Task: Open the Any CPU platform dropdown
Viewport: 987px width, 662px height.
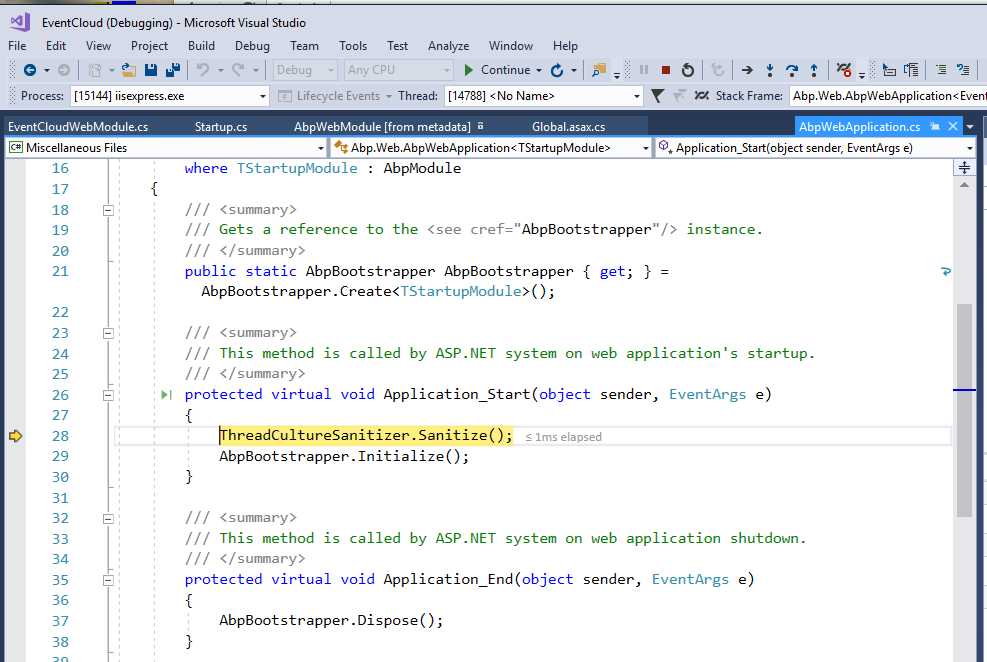Action: point(398,70)
